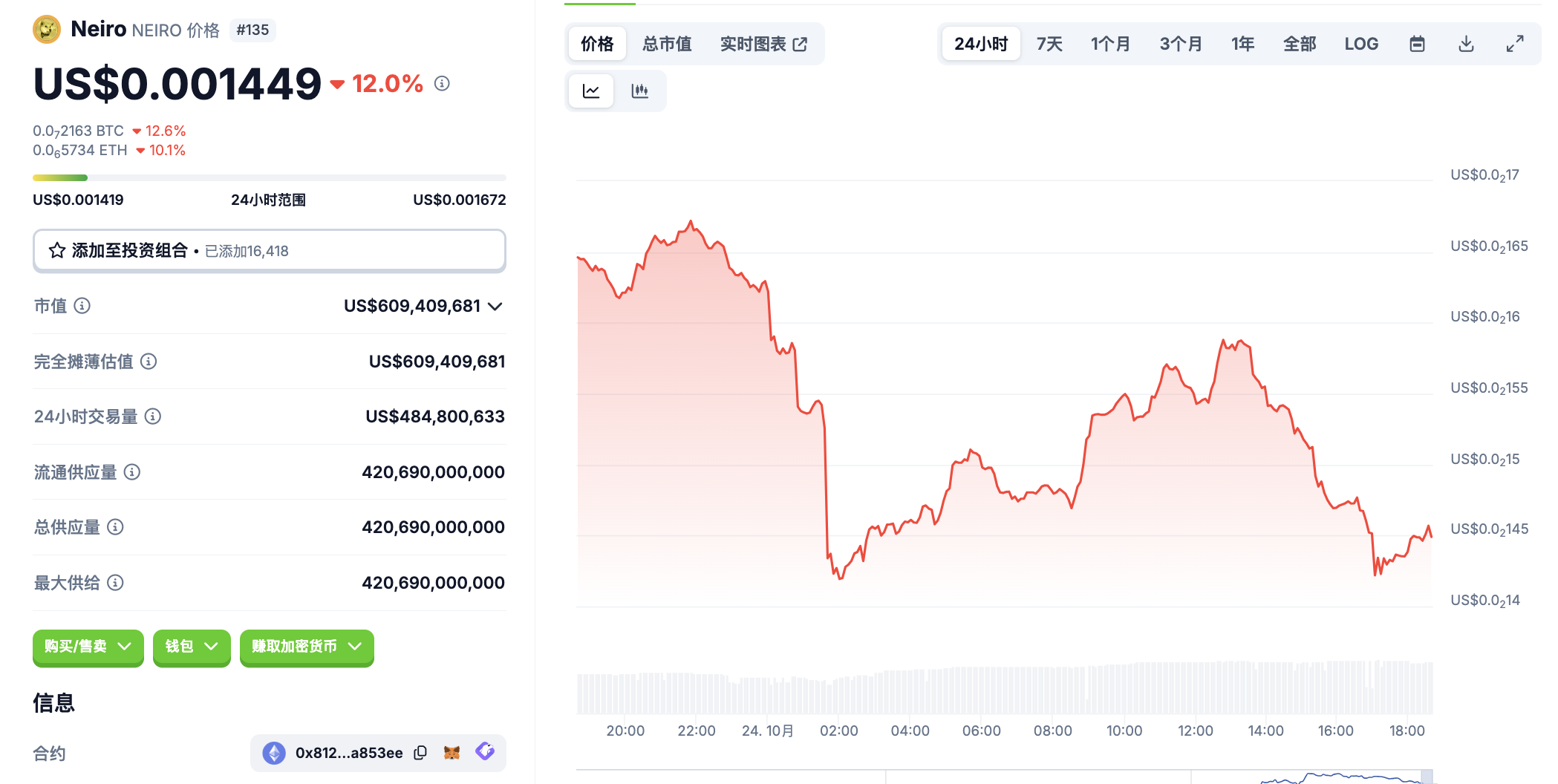Click the download chart data icon
Image resolution: width=1558 pixels, height=784 pixels.
pyautogui.click(x=1466, y=44)
